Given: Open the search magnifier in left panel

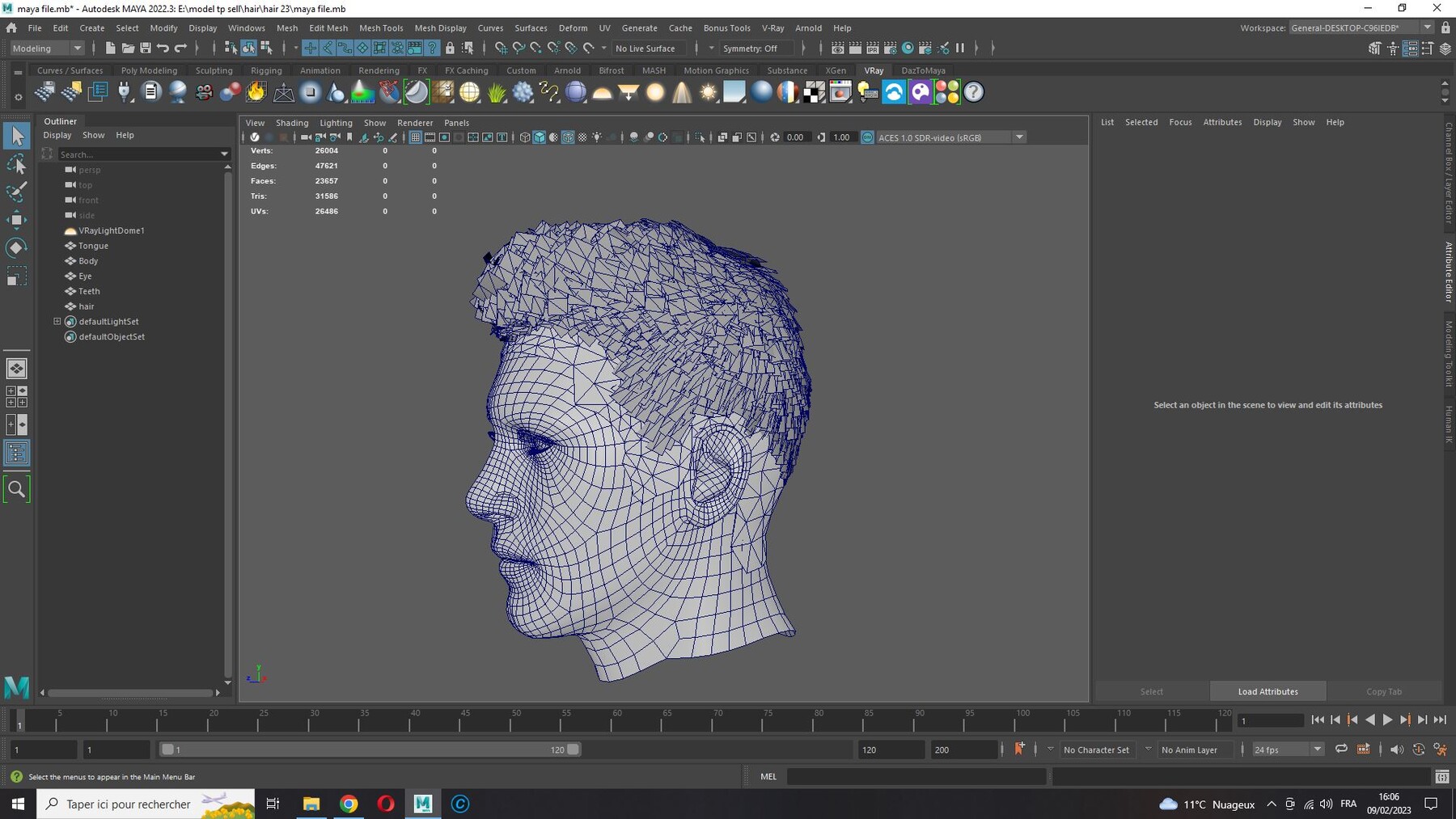Looking at the screenshot, I should click(x=16, y=489).
